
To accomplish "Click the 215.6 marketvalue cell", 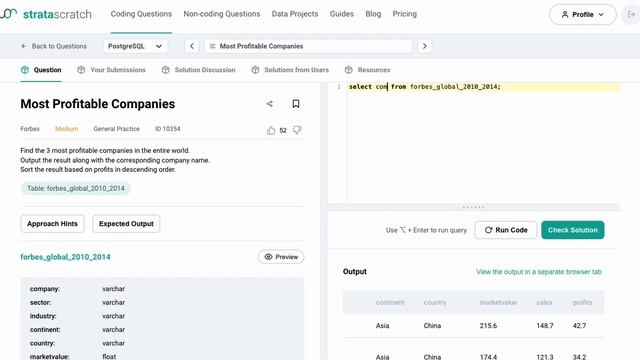I will coord(488,326).
